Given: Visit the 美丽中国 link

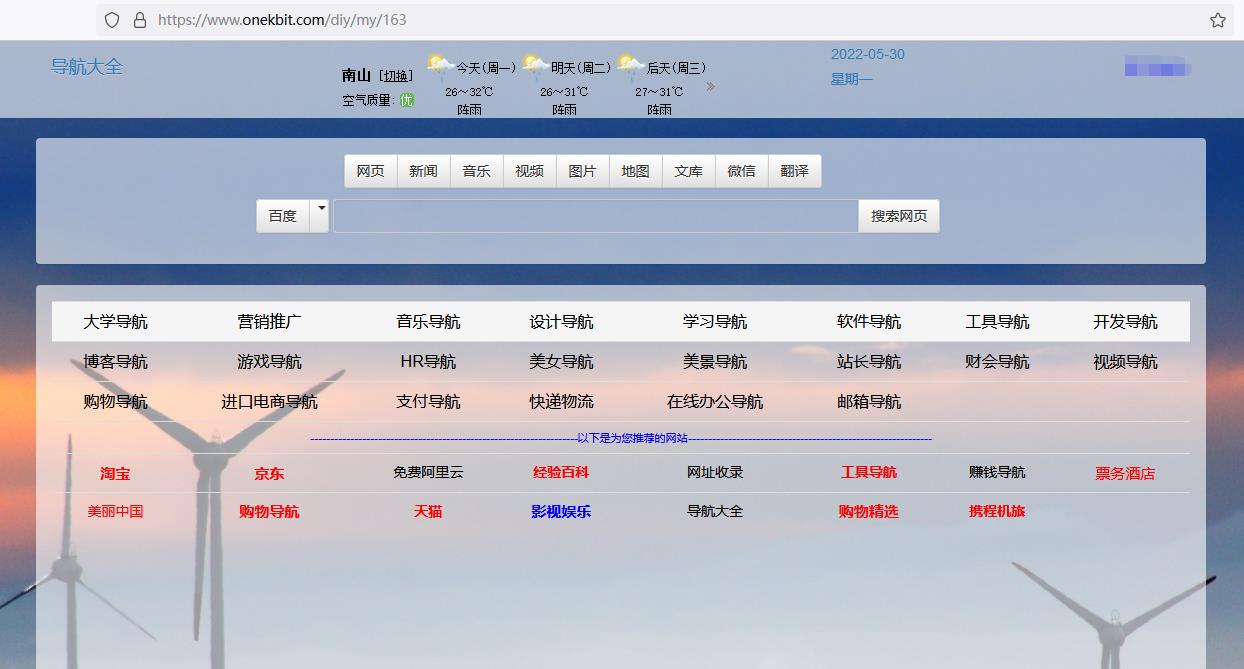Looking at the screenshot, I should [x=115, y=511].
